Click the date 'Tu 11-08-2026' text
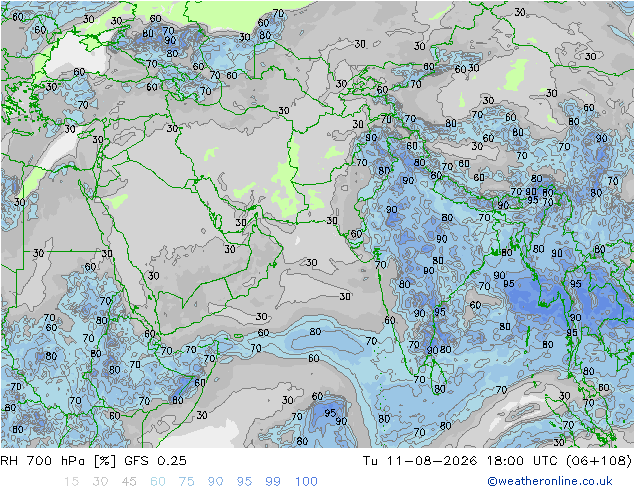Screen dimensions: 634x490 point(419,461)
